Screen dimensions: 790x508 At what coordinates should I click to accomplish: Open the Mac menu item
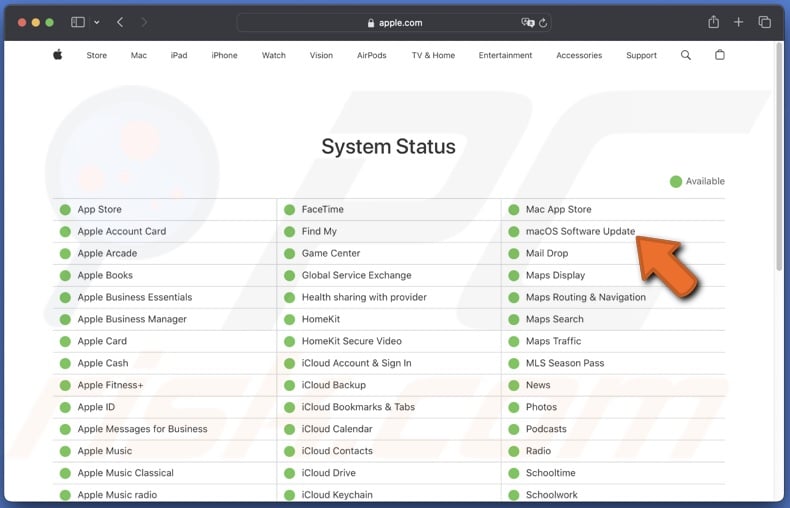tap(139, 55)
